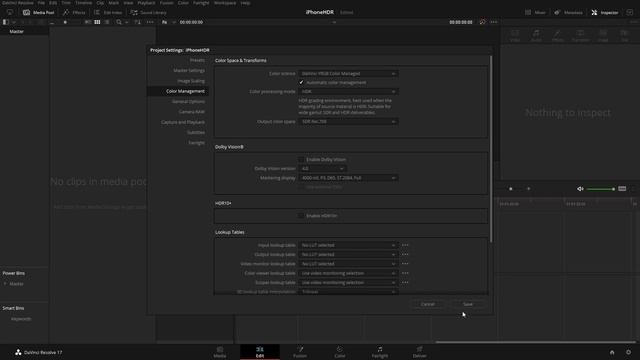
Task: Select Image Scaling in sidebar
Action: coord(191,81)
